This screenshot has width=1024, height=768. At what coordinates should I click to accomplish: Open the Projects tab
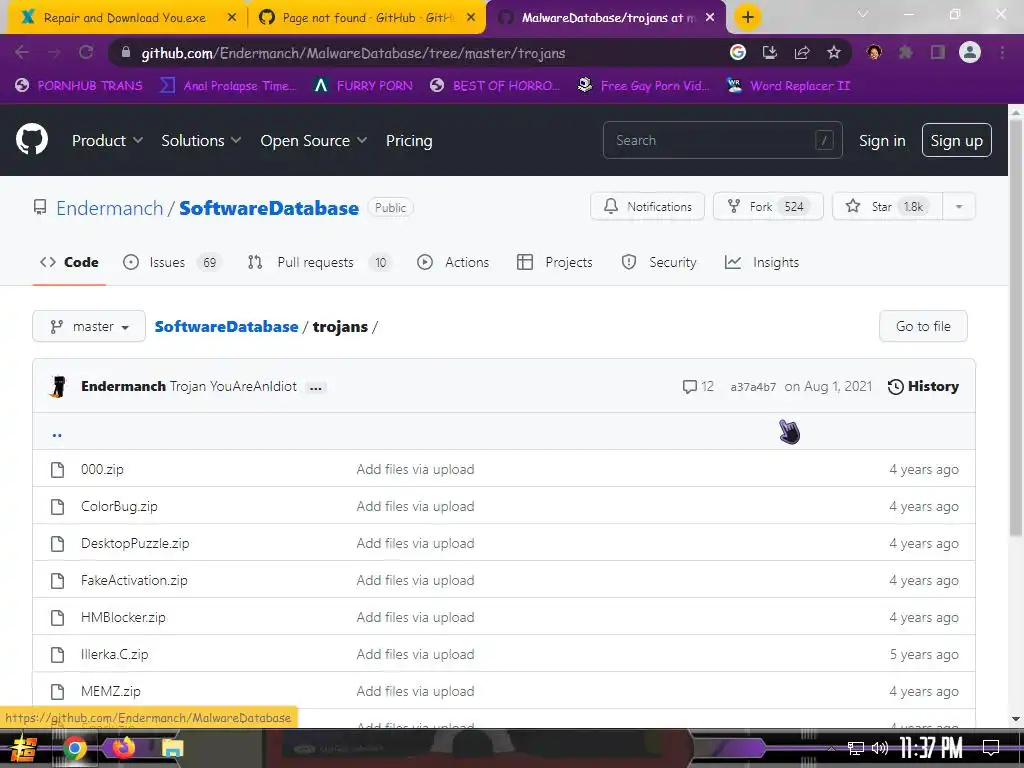point(554,263)
